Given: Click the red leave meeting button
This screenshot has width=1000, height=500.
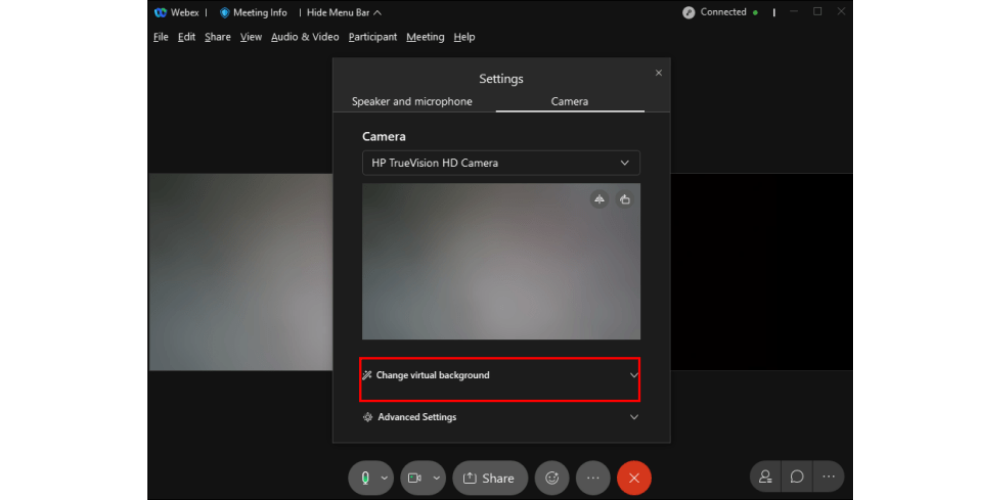Looking at the screenshot, I should tap(634, 478).
